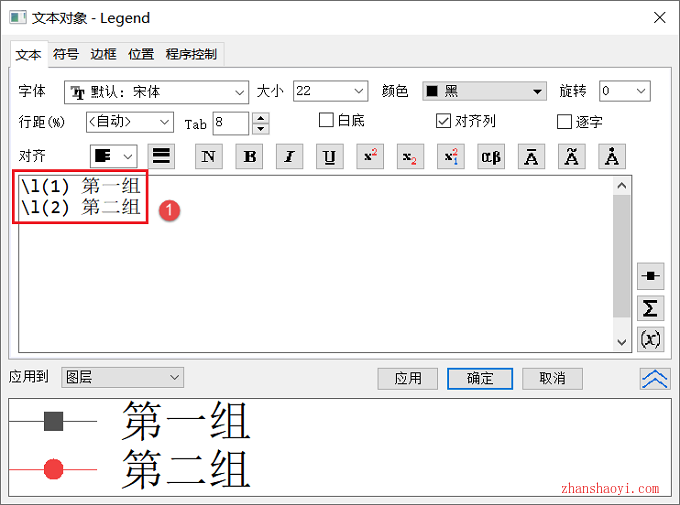Viewport: 680px width, 505px height.
Task: Open the font dropdown showing 宋体
Action: pos(157,92)
